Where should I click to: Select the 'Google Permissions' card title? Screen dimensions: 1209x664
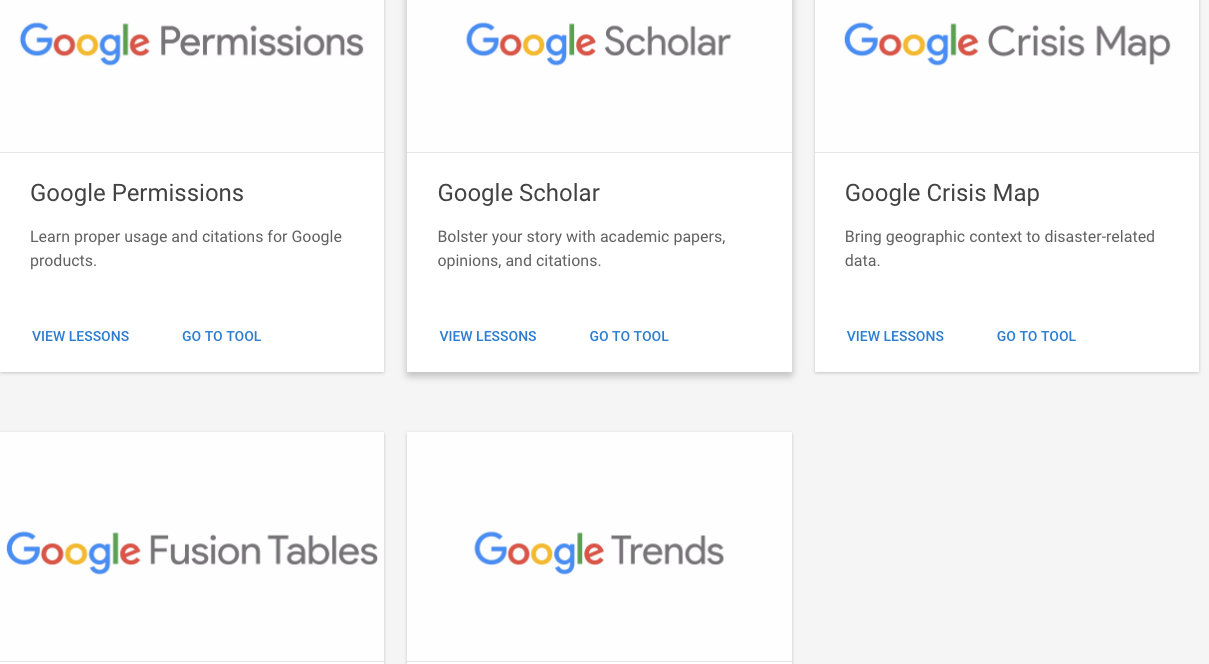(x=137, y=193)
